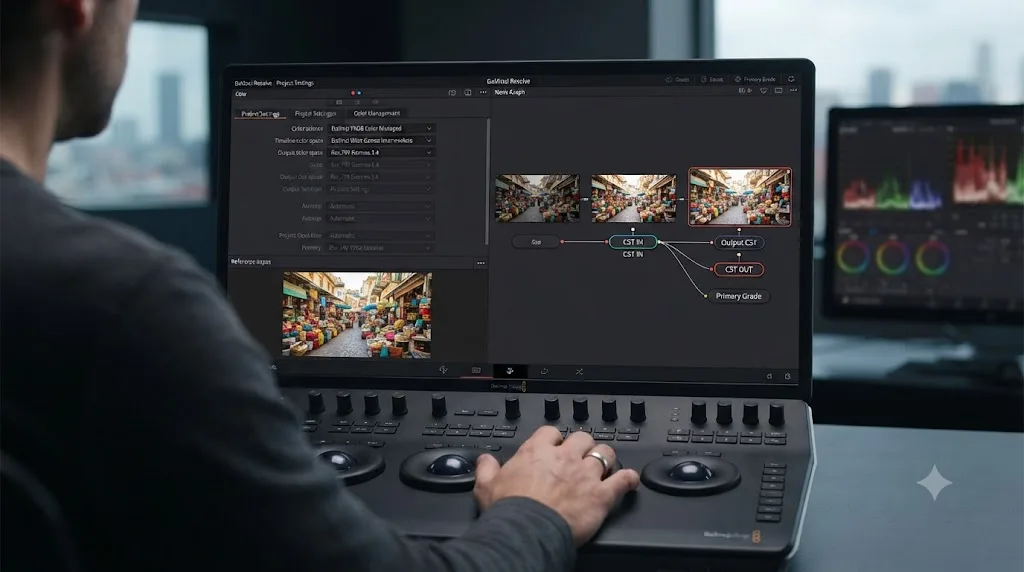This screenshot has width=1024, height=572.
Task: Click the red color wheel on the second monitor
Action: coord(853,258)
